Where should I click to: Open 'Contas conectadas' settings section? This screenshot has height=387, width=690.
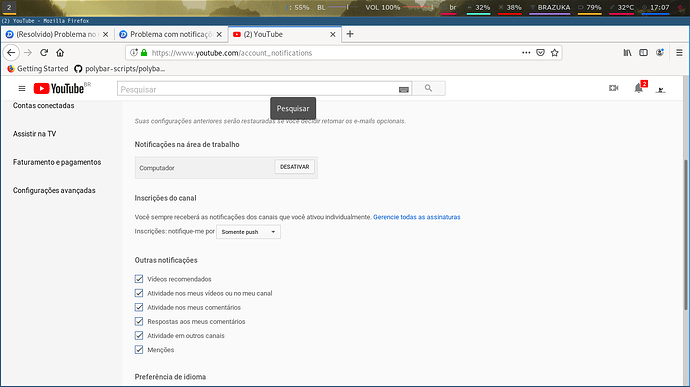[x=44, y=106]
